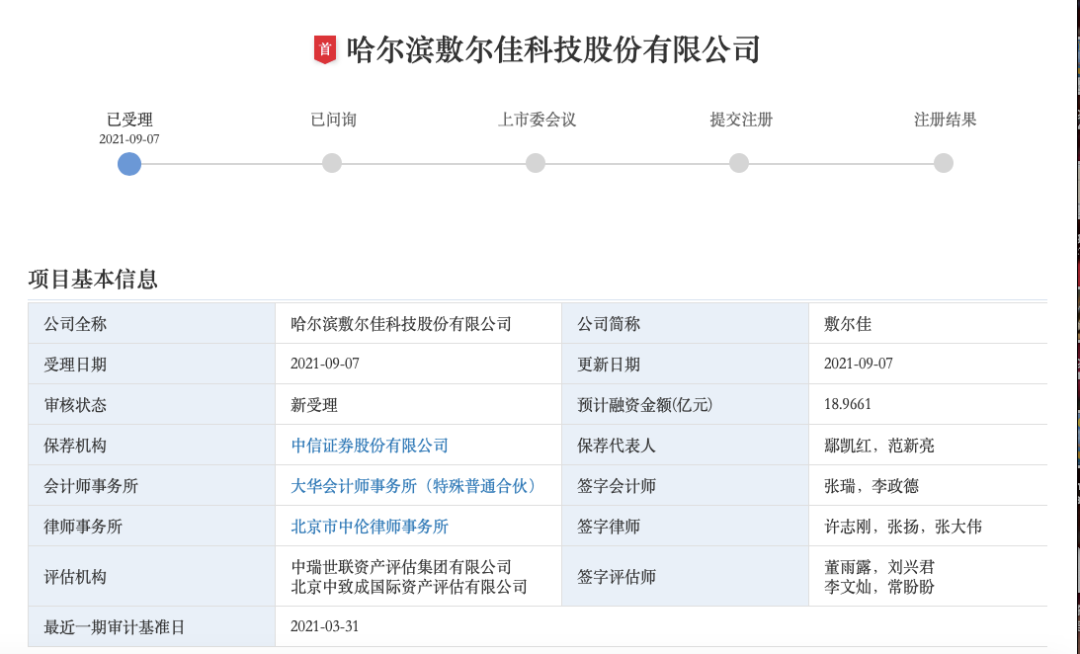Click the 保荐代表人 label cell
Image resolution: width=1080 pixels, height=654 pixels.
(x=685, y=445)
